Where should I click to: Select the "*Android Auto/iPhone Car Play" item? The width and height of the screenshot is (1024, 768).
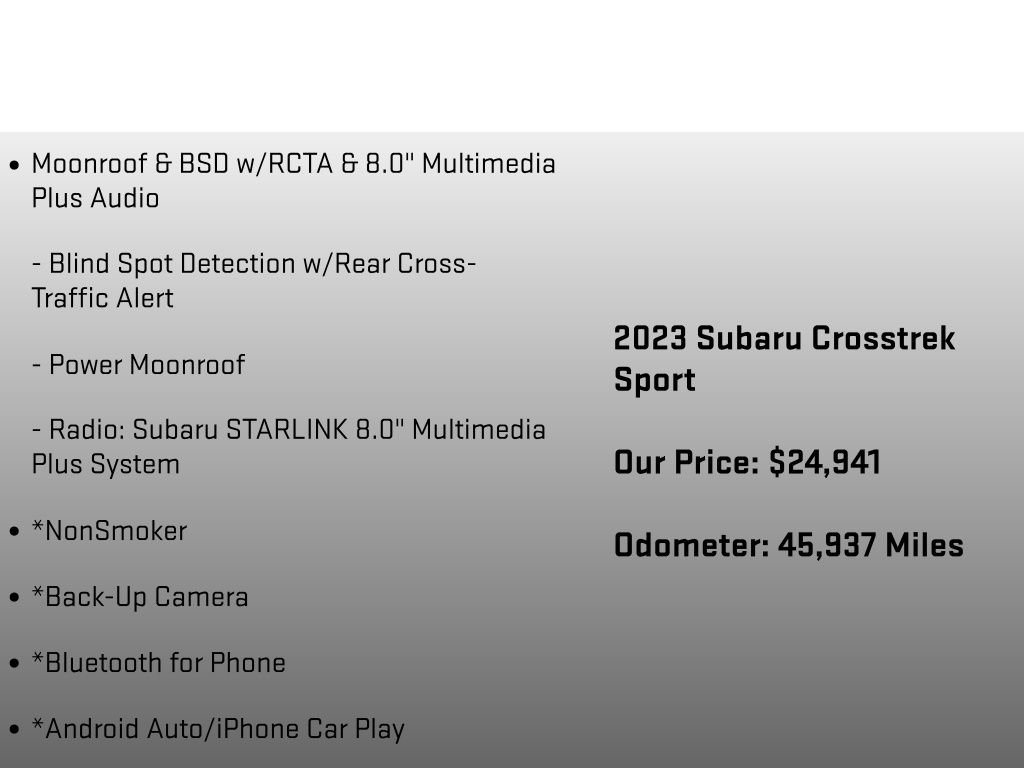click(x=218, y=728)
